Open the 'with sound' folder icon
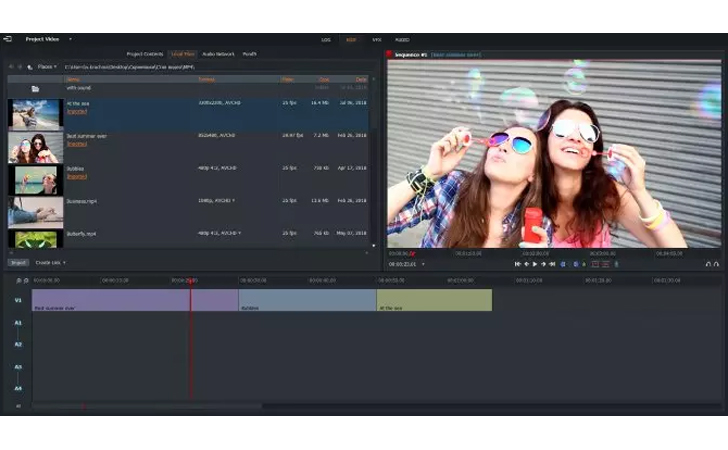 coord(35,89)
